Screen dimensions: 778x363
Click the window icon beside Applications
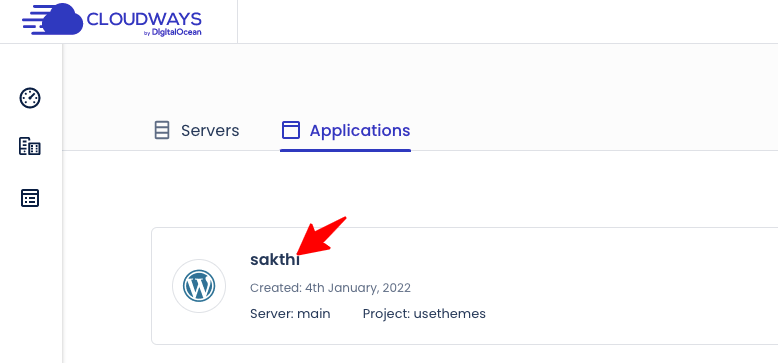tap(291, 130)
